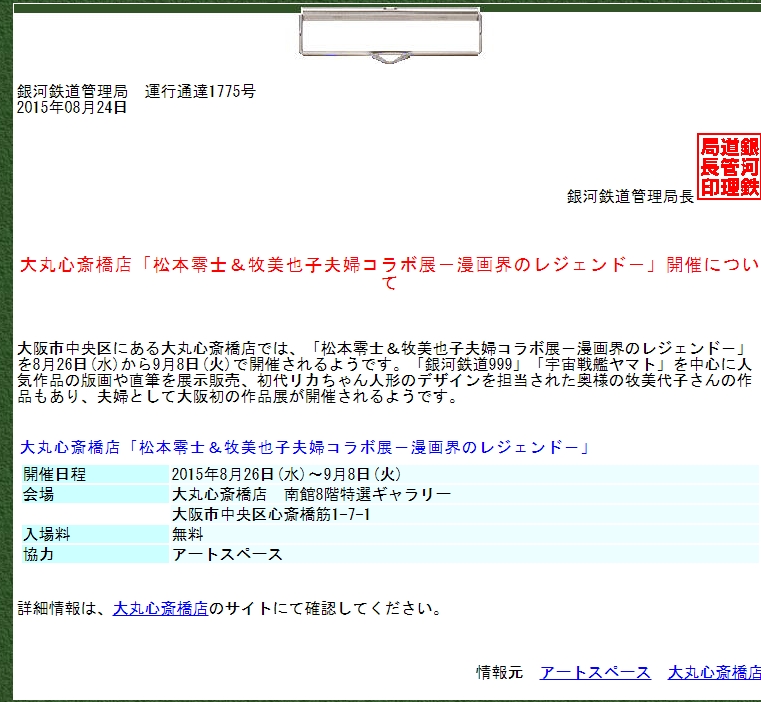Image resolution: width=761 pixels, height=702 pixels.
Task: Select the 無料 table cell
Action: [464, 535]
